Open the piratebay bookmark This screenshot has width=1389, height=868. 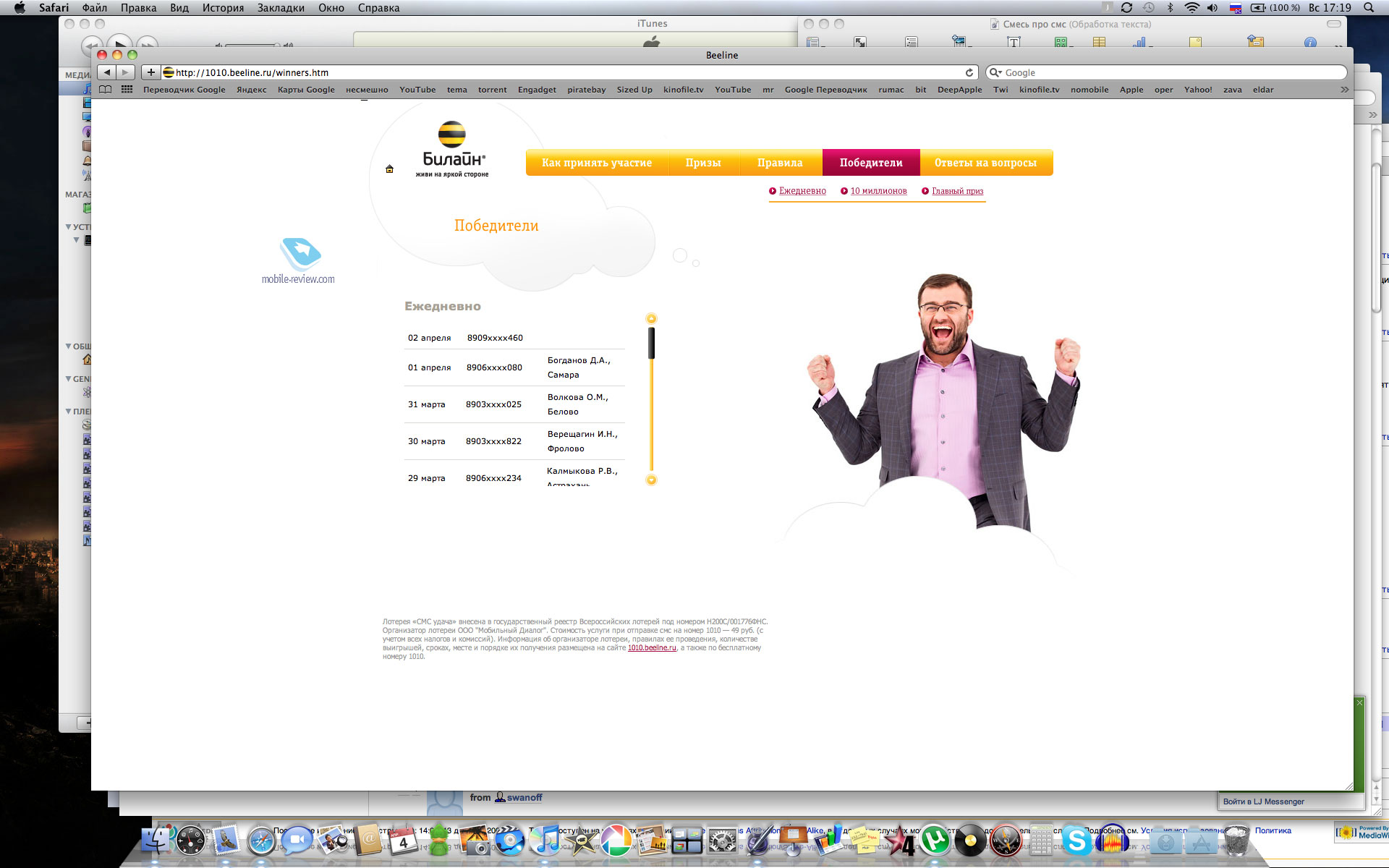587,90
